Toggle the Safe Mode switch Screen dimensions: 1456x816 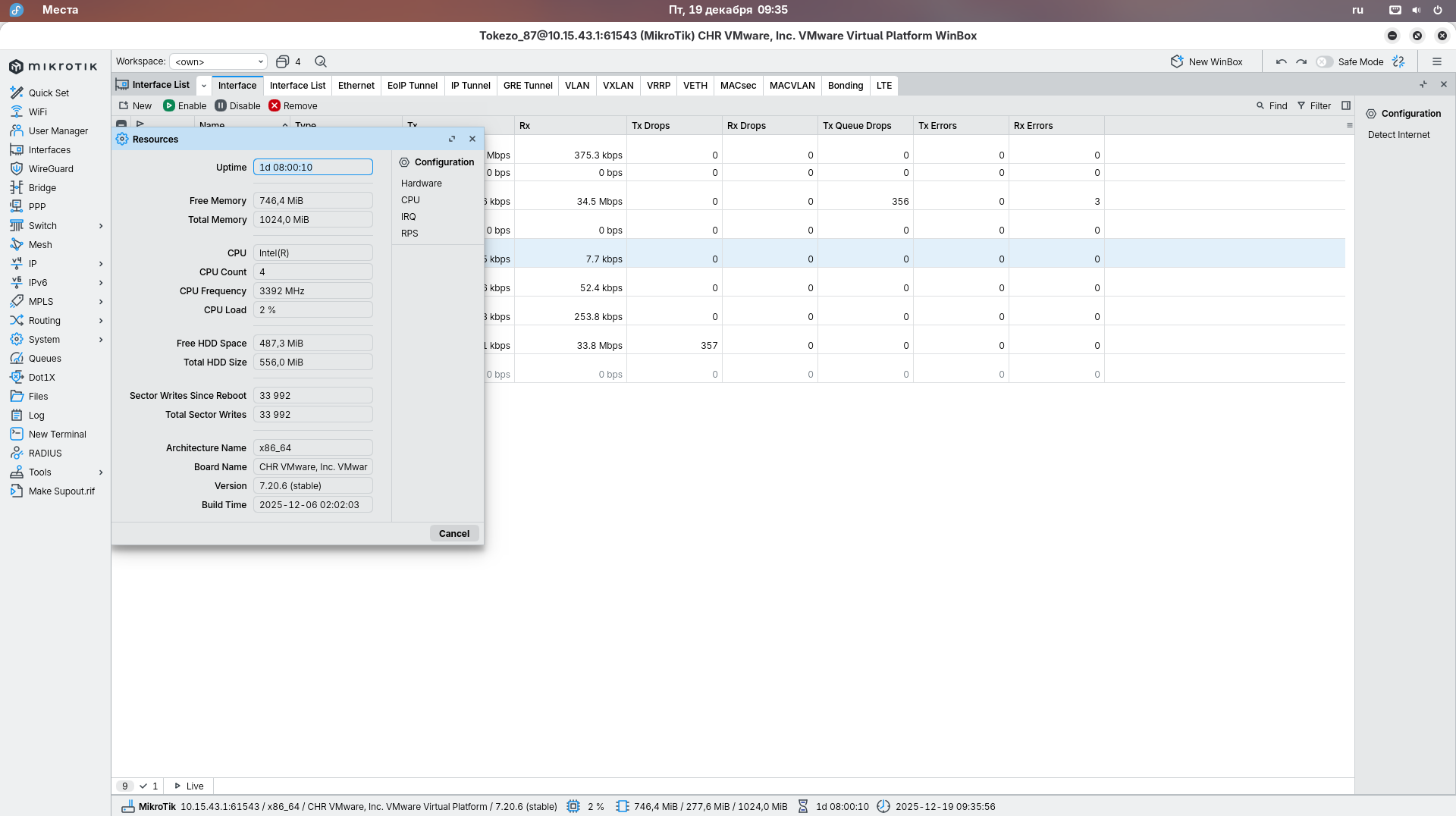coord(1324,61)
